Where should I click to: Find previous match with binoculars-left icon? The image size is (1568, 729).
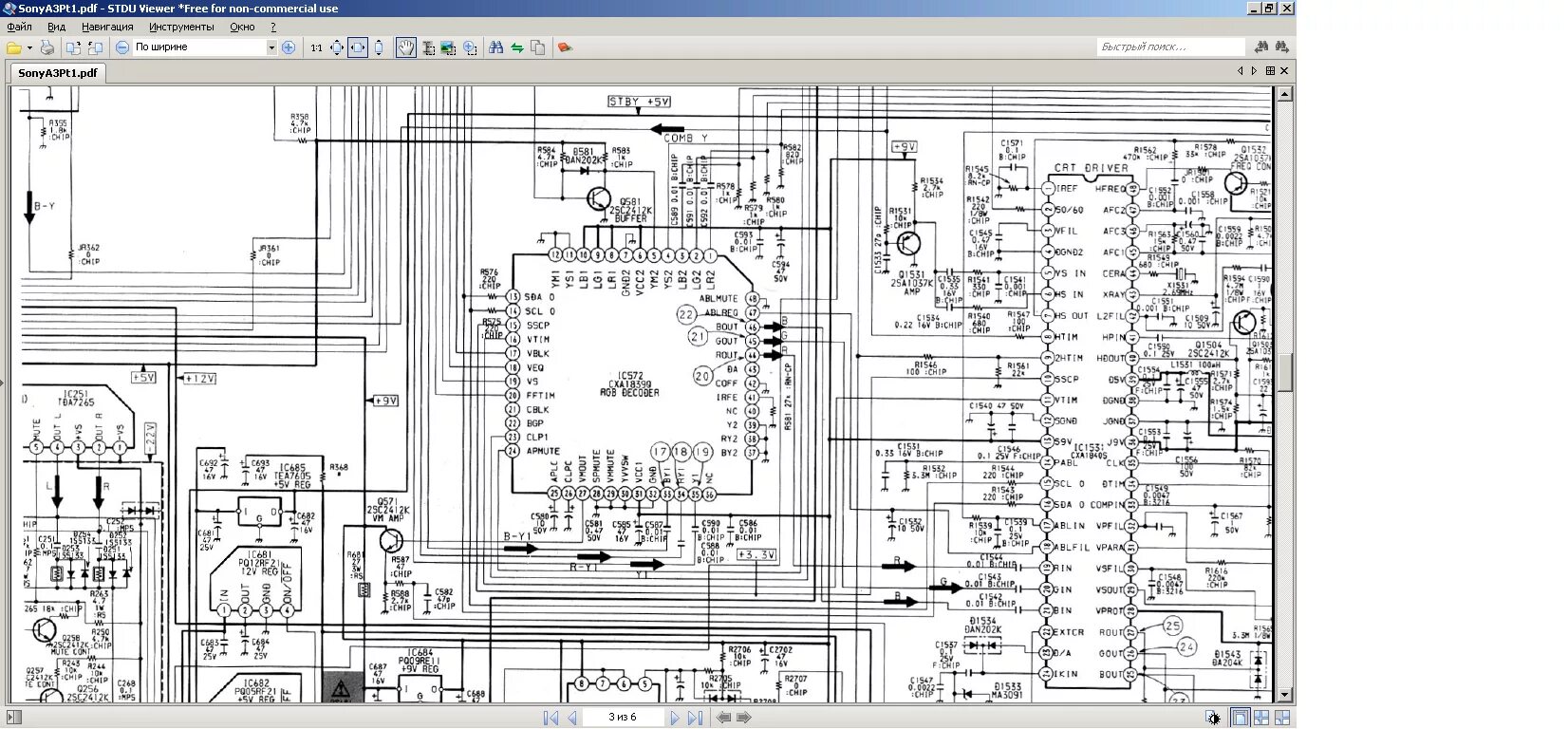pos(1261,47)
